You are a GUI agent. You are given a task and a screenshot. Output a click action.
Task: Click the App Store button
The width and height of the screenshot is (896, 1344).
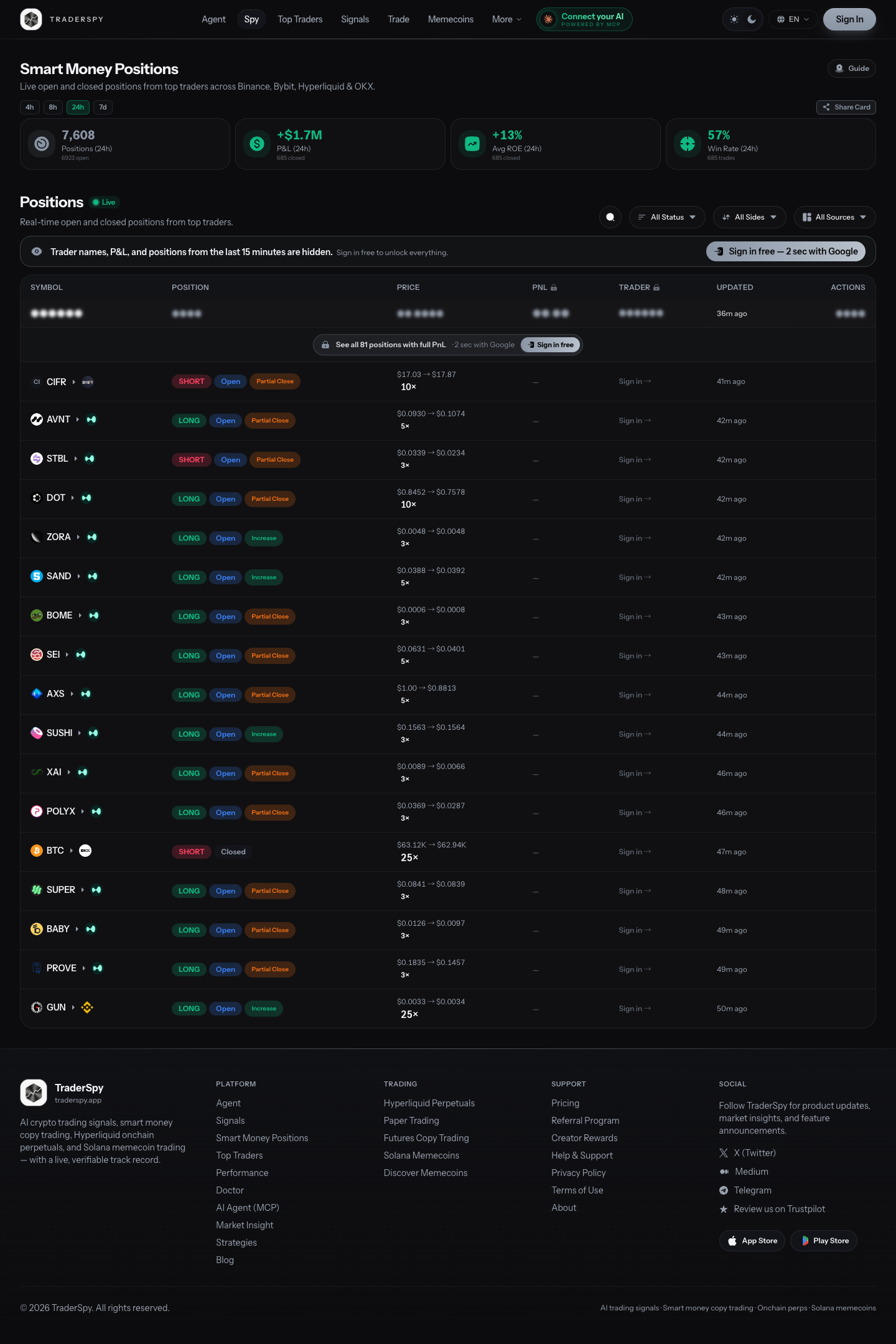752,1241
